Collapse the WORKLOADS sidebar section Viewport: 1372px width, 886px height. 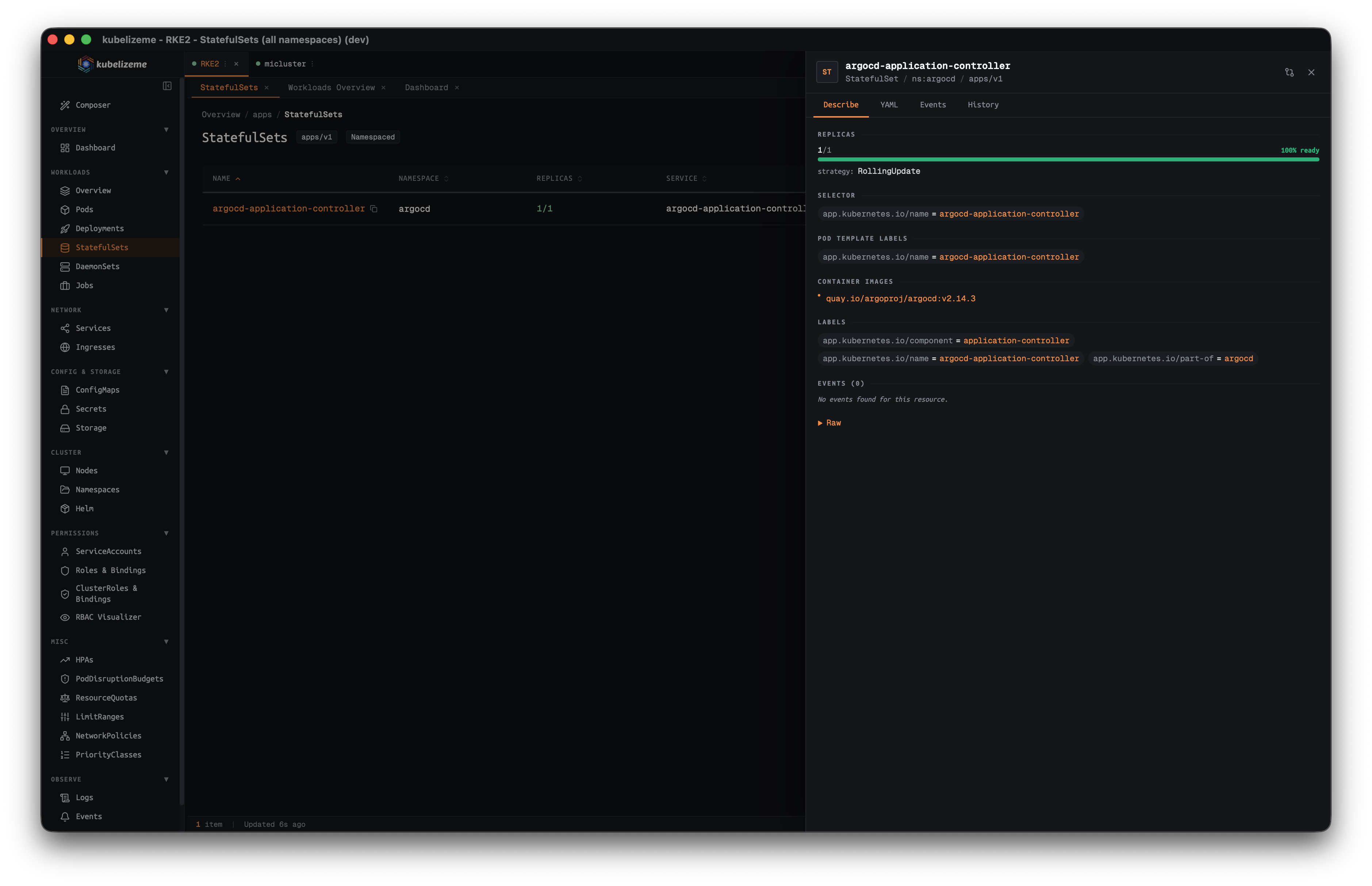pyautogui.click(x=166, y=172)
